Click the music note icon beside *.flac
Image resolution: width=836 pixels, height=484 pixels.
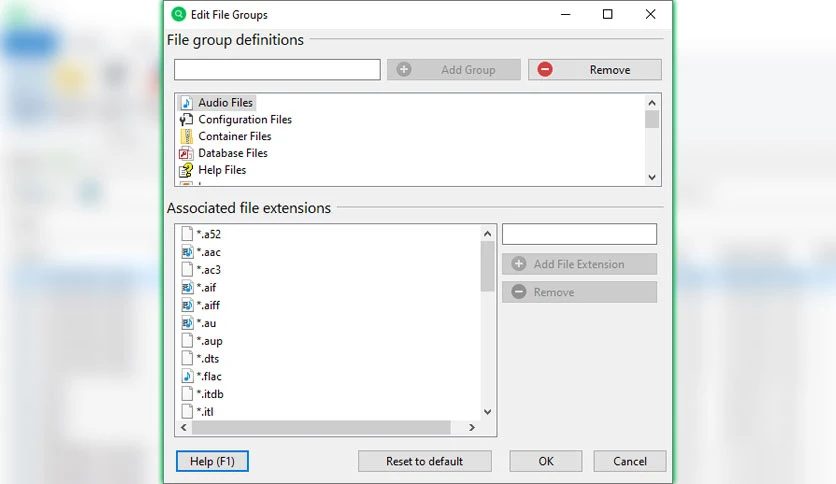point(187,376)
